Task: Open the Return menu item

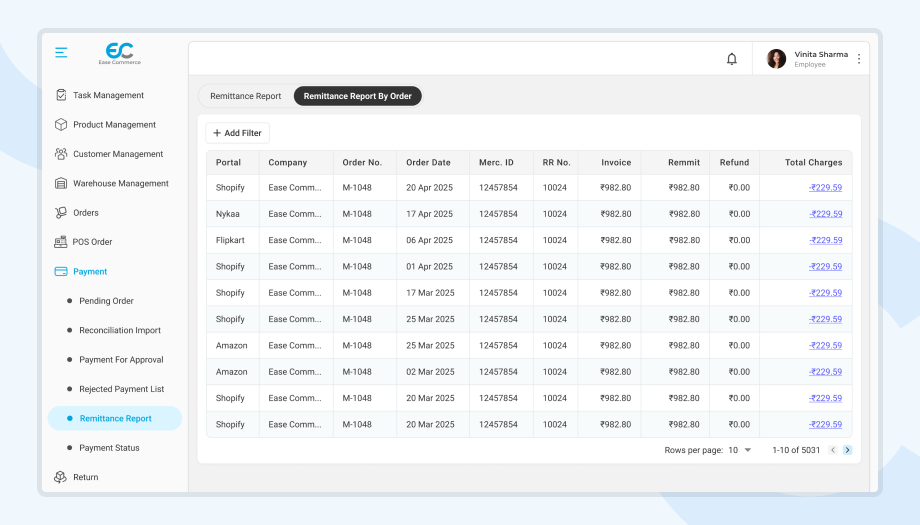Action: [x=86, y=477]
